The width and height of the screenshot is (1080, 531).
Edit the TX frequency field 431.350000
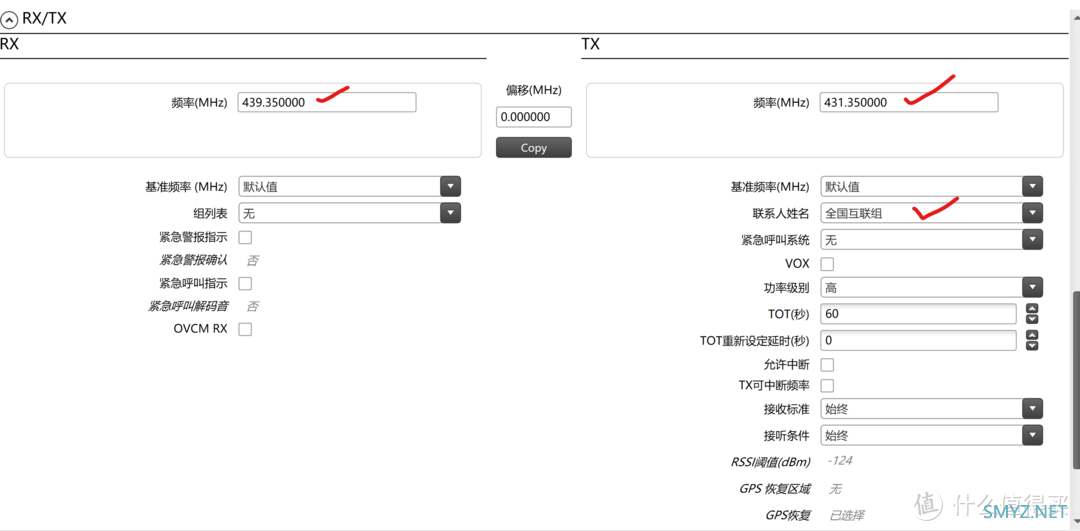click(909, 102)
